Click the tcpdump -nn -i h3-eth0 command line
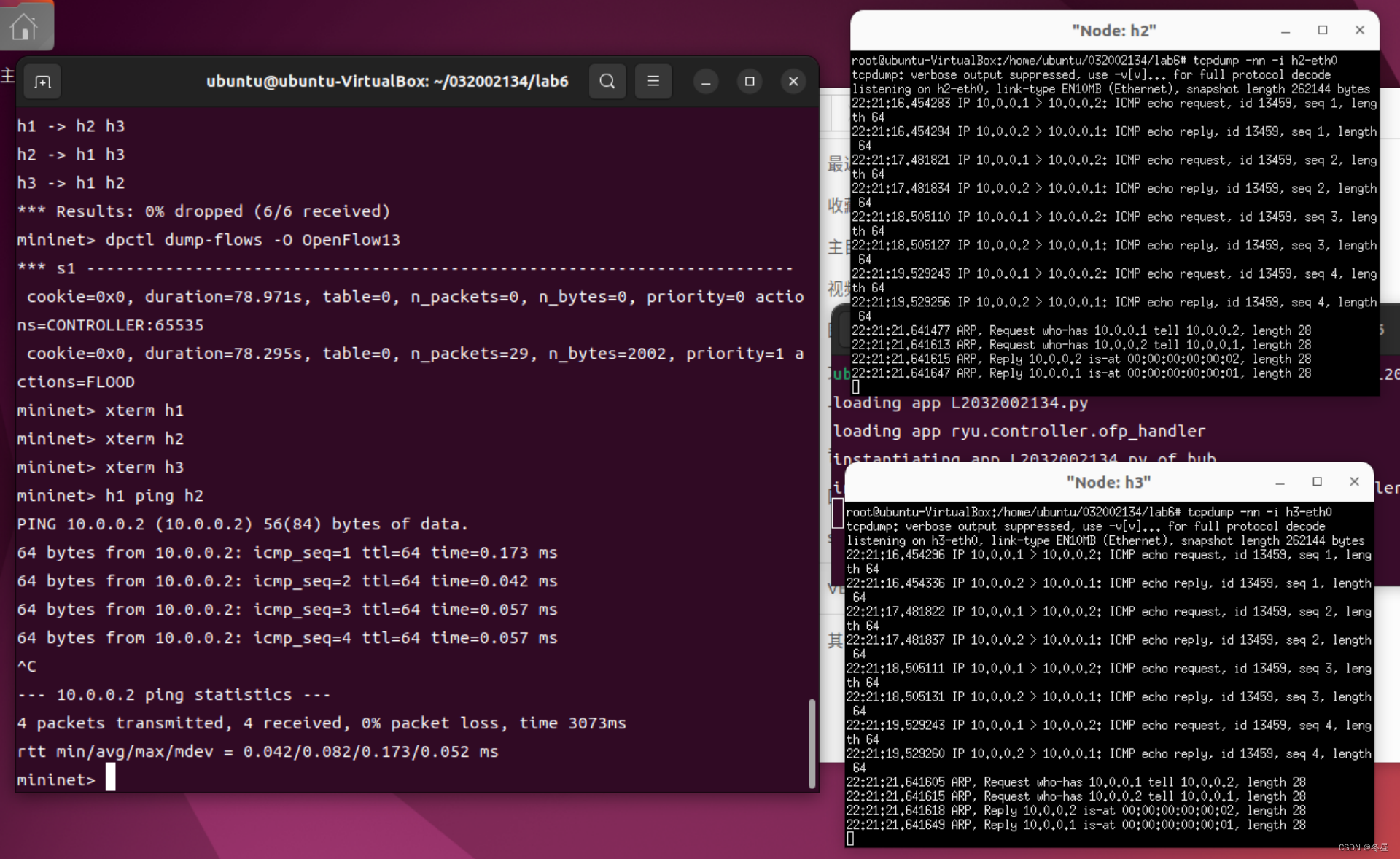 (1089, 512)
